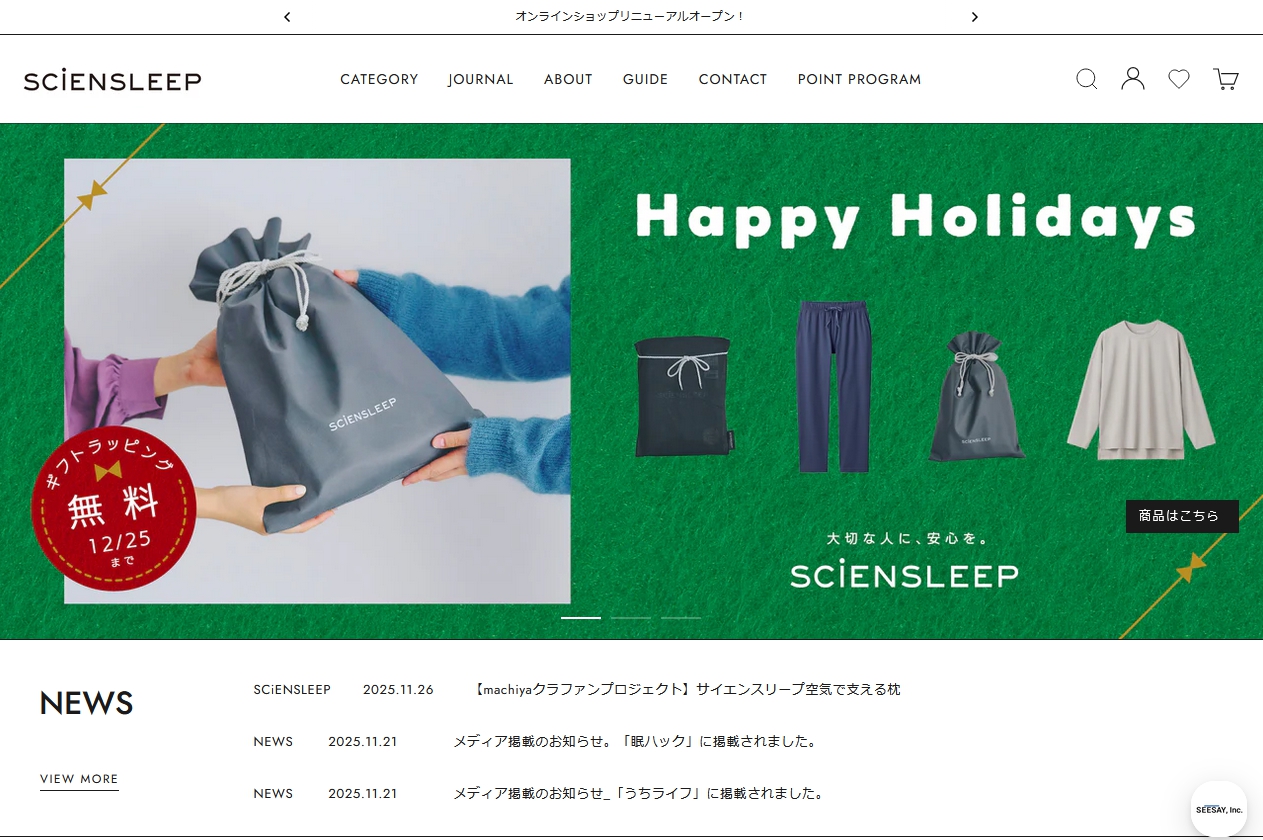Expand the CATEGORY navigation menu
Image resolution: width=1263 pixels, height=840 pixels.
pyautogui.click(x=379, y=79)
